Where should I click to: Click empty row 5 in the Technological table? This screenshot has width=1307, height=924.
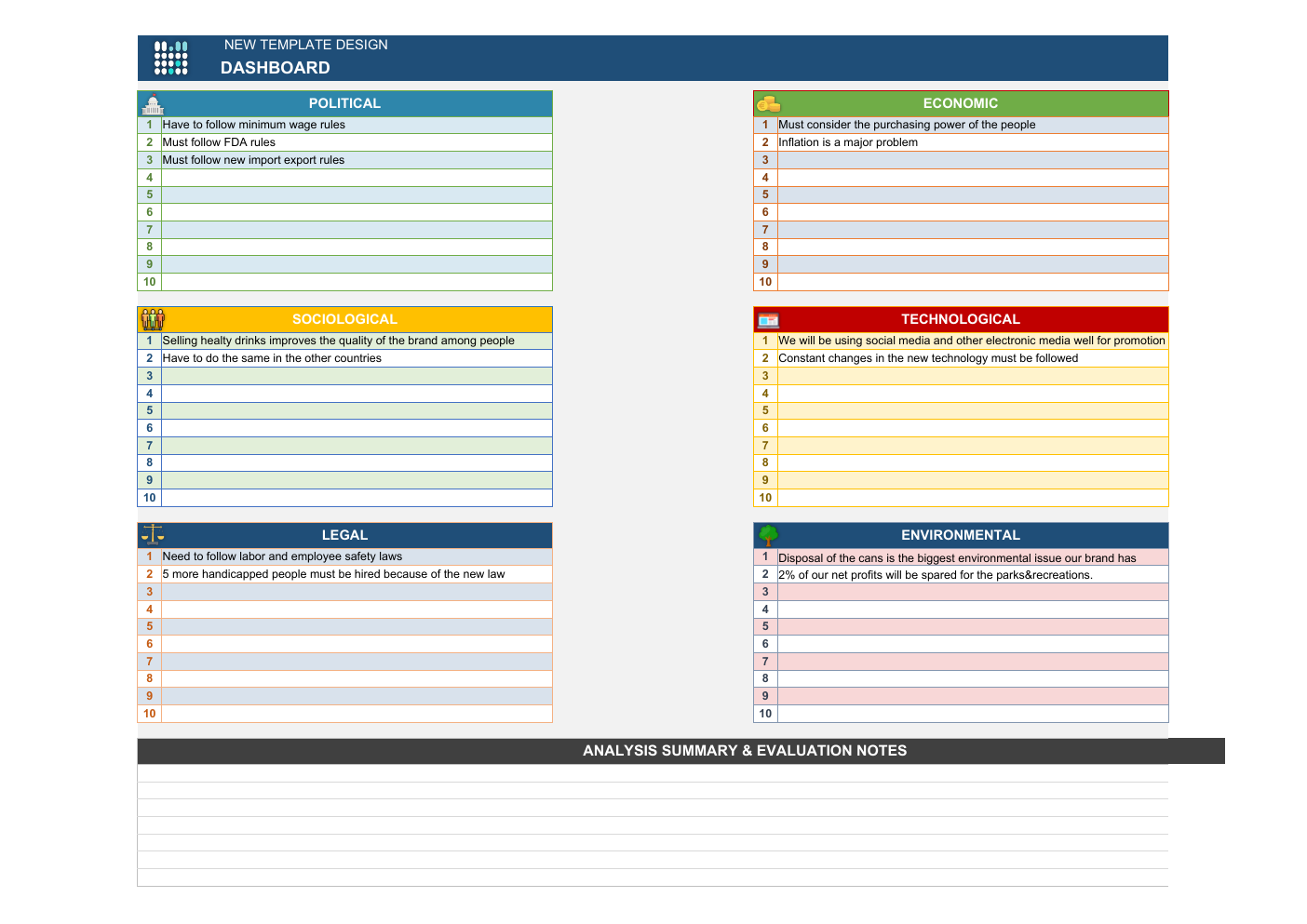click(x=973, y=410)
